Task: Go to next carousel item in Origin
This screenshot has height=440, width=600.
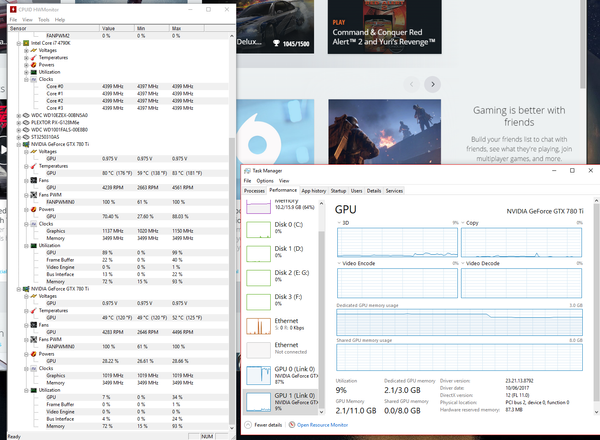Action: pyautogui.click(x=433, y=84)
